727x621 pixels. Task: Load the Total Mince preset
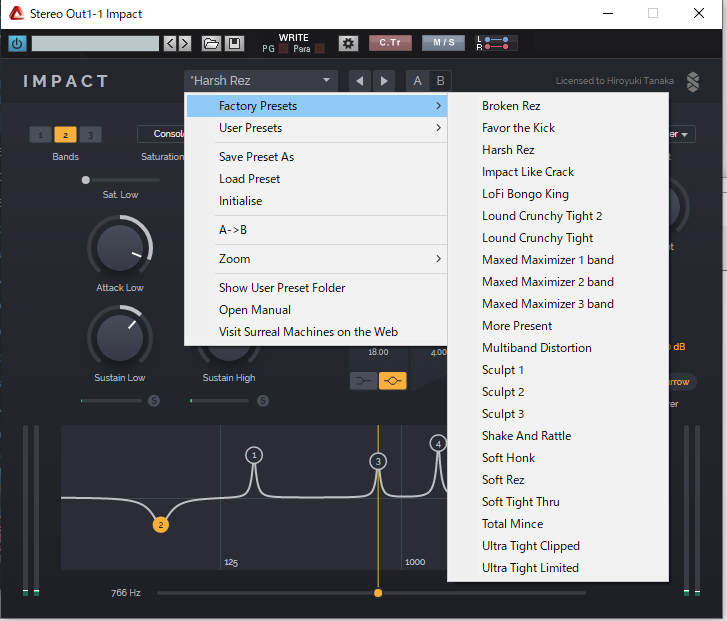(x=558, y=524)
